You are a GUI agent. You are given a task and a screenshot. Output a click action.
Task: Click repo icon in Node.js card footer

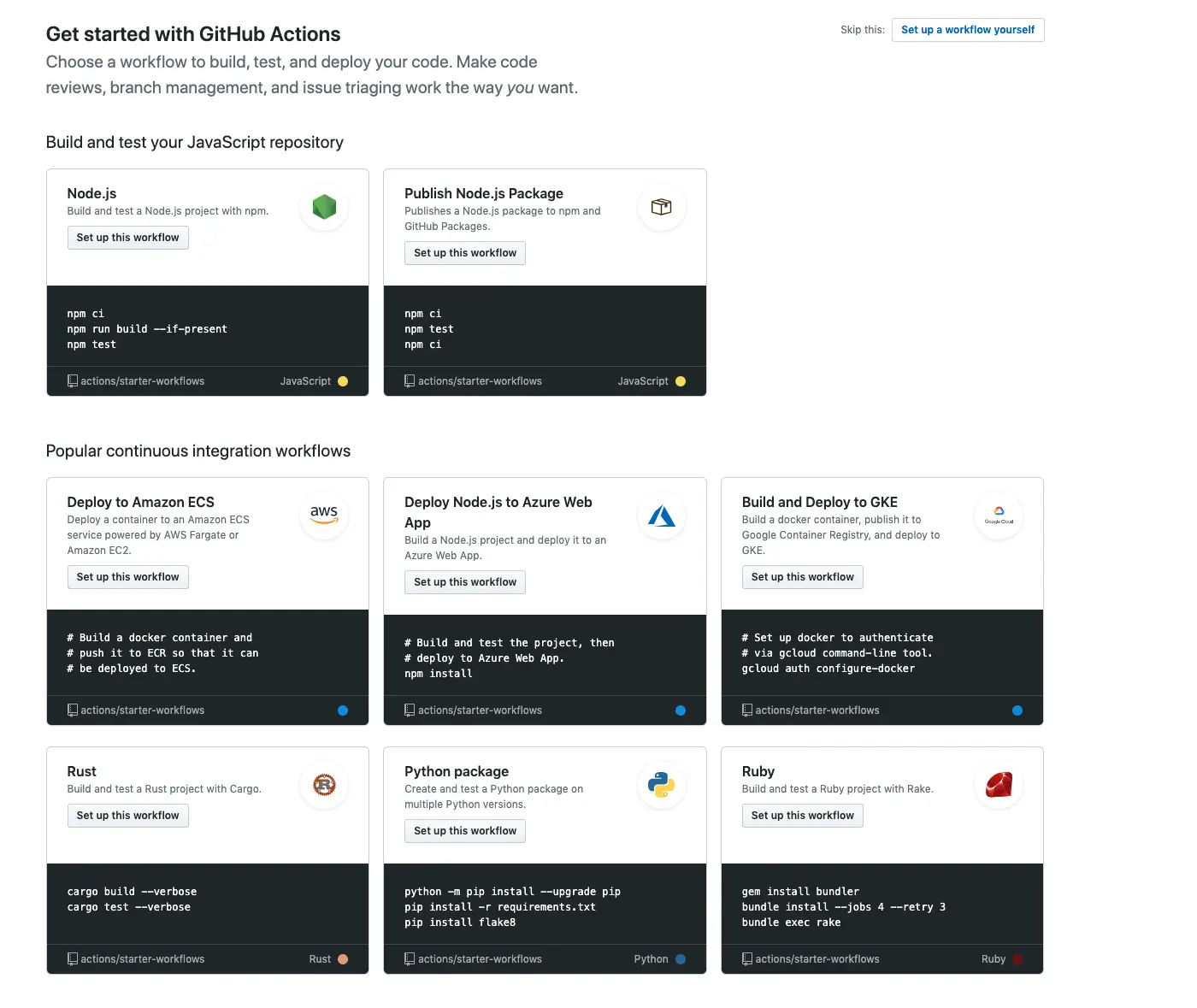click(x=73, y=381)
